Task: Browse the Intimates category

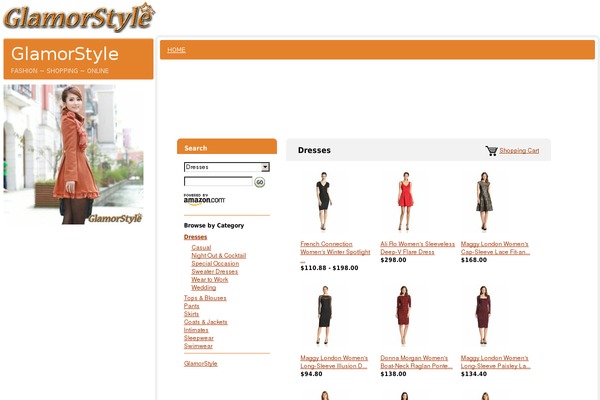Action: (x=196, y=330)
